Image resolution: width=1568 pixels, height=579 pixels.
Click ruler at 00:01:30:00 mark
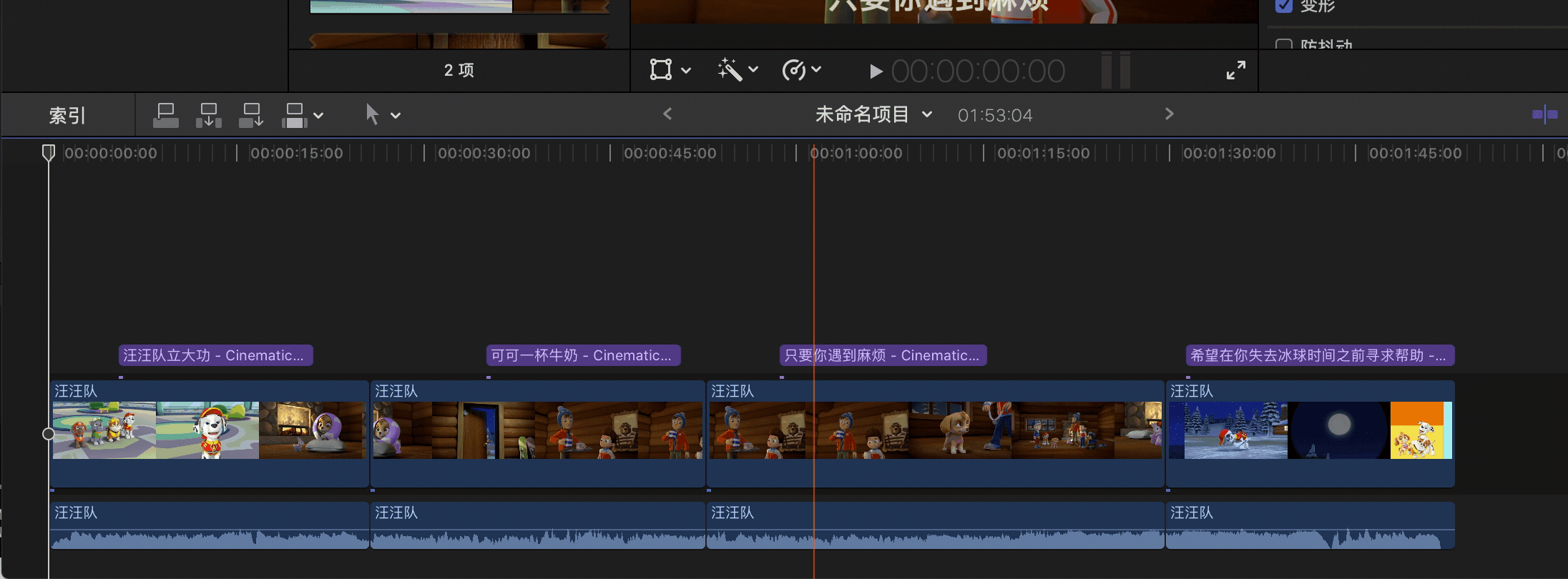point(1229,153)
